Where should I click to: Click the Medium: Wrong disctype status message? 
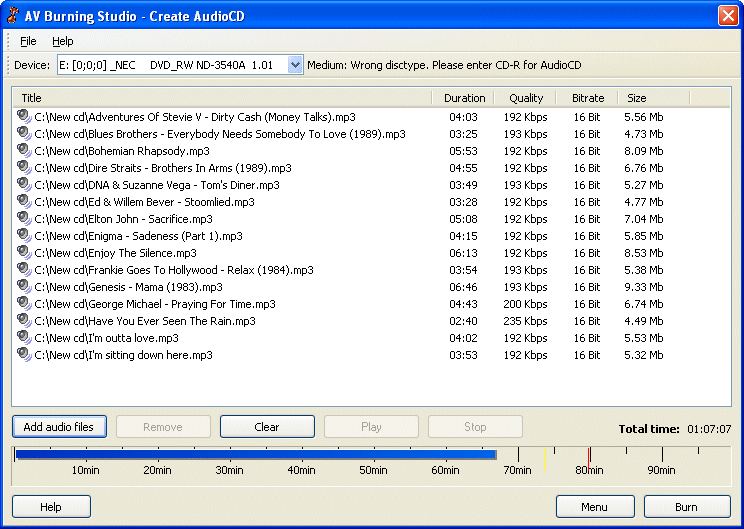tap(444, 65)
